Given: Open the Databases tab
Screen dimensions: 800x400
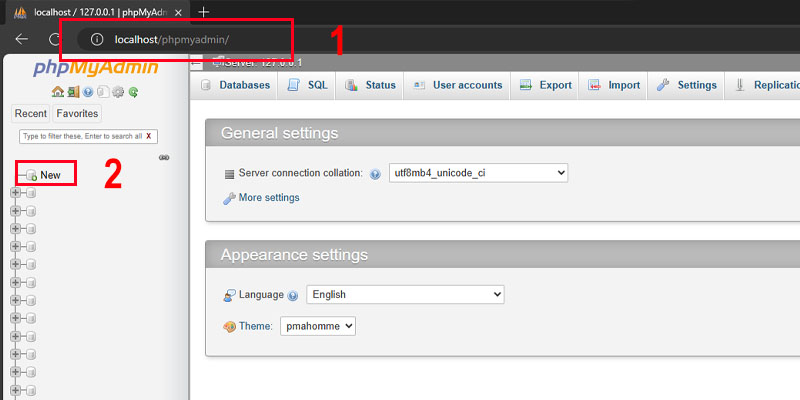Looking at the screenshot, I should (x=235, y=85).
